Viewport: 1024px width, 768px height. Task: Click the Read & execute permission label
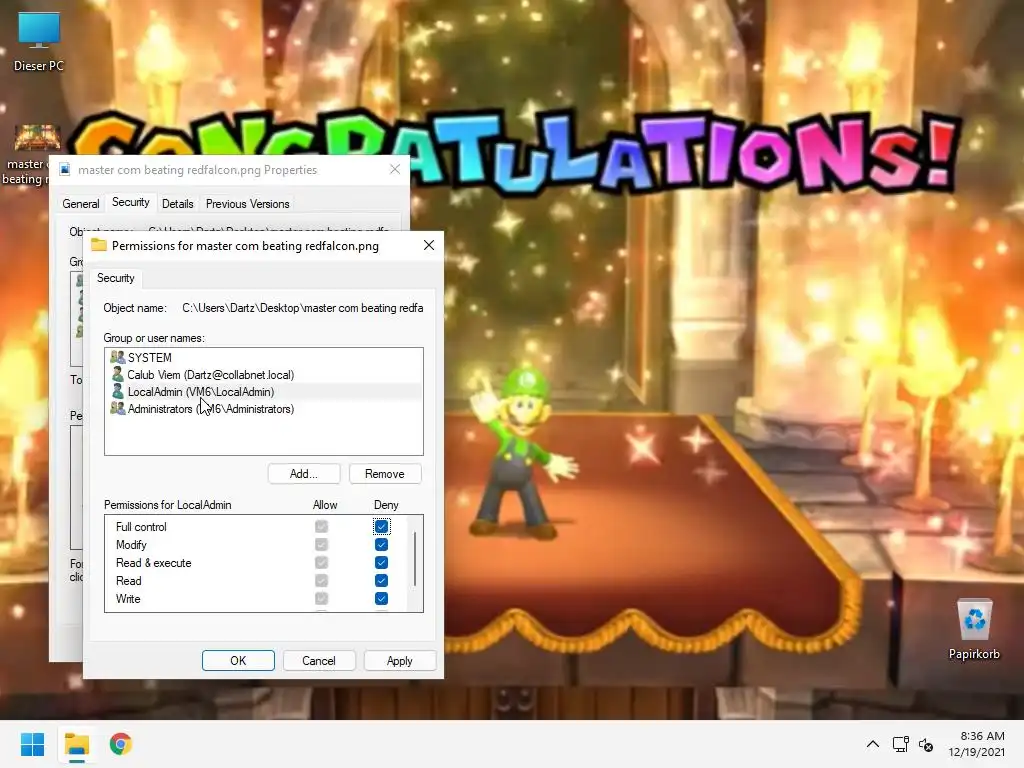pos(153,562)
